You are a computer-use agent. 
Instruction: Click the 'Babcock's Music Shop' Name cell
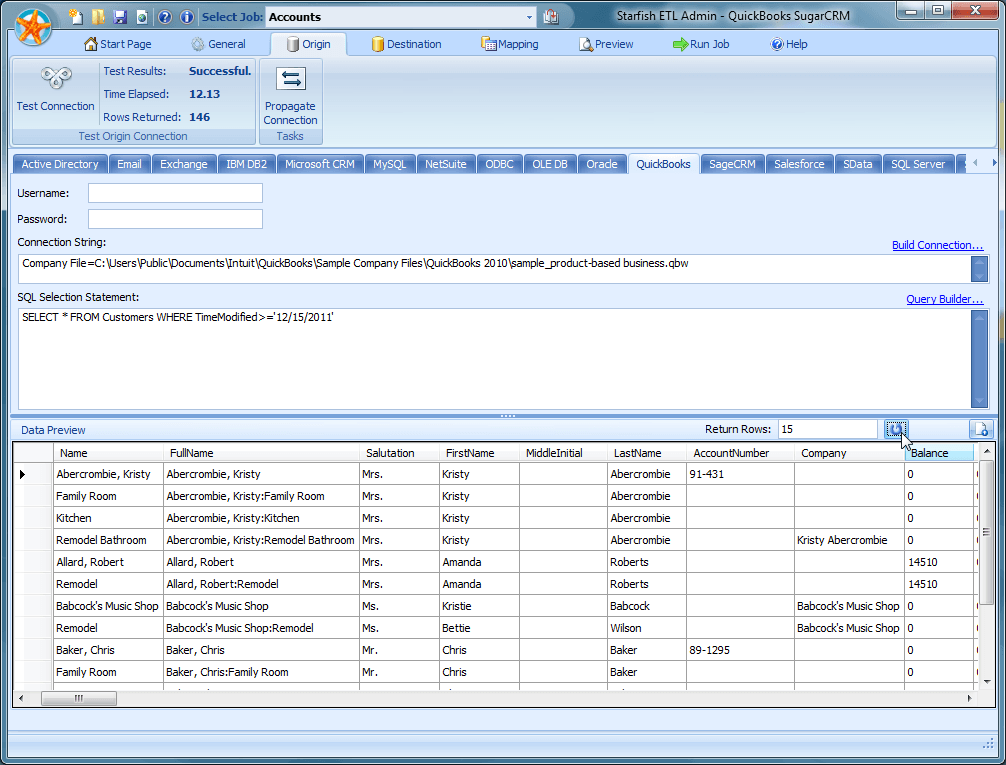click(x=108, y=606)
